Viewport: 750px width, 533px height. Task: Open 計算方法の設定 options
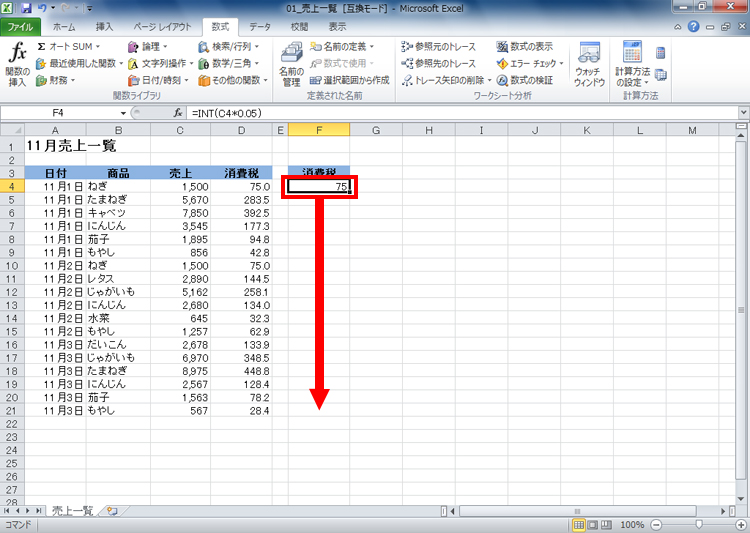pyautogui.click(x=632, y=64)
